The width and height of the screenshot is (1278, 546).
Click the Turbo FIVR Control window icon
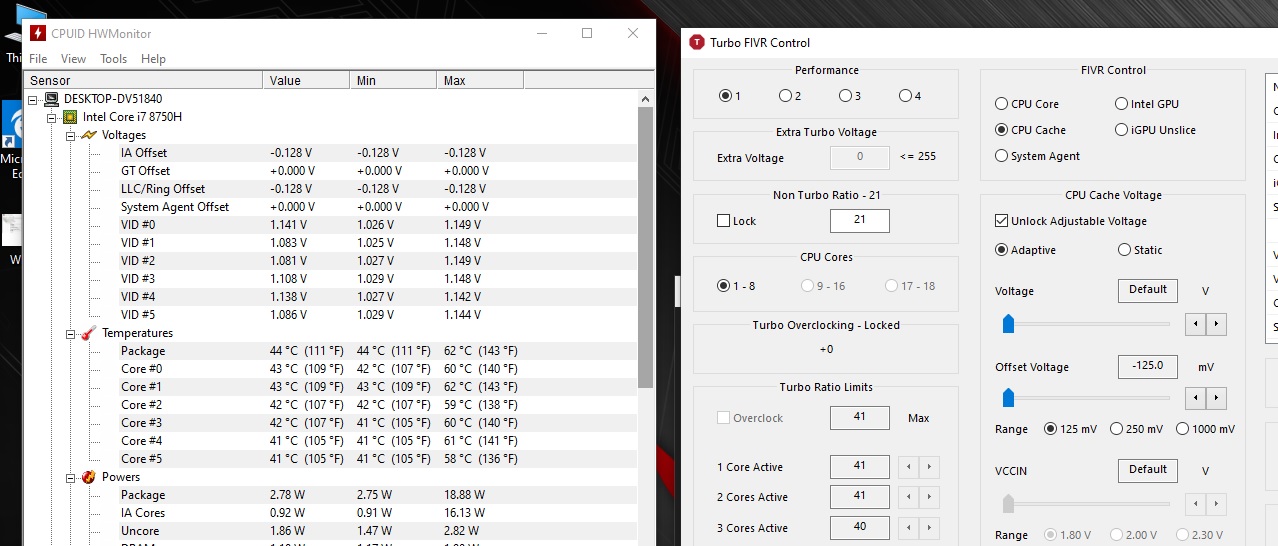coord(697,42)
